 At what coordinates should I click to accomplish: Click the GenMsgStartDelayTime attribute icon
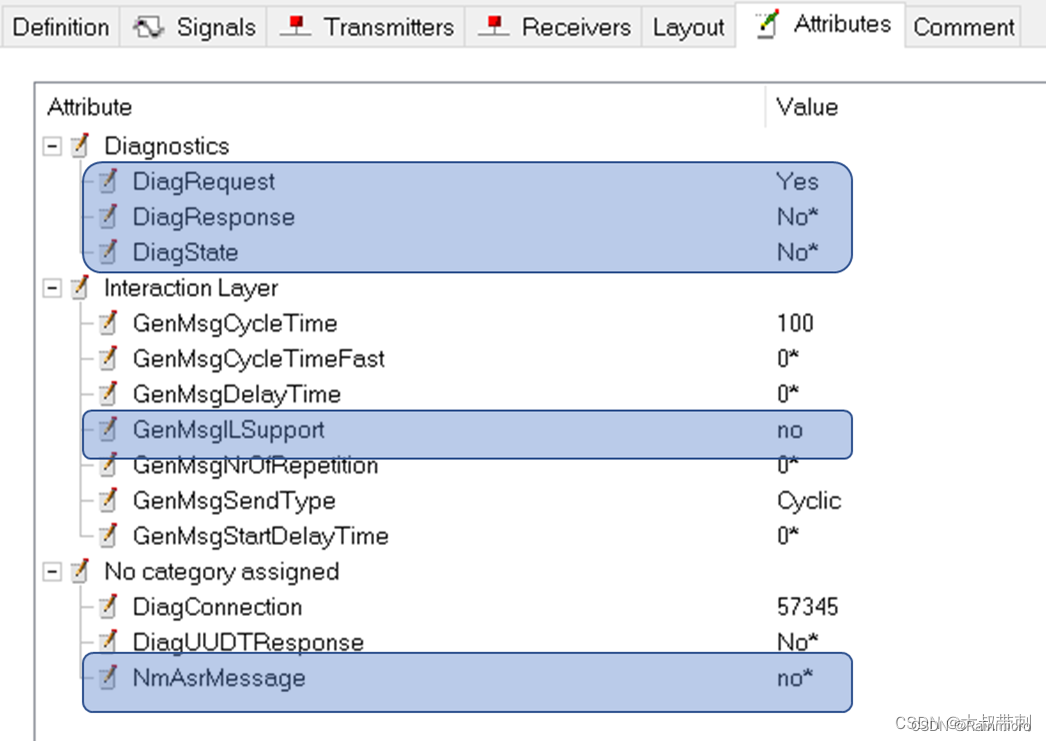(108, 535)
